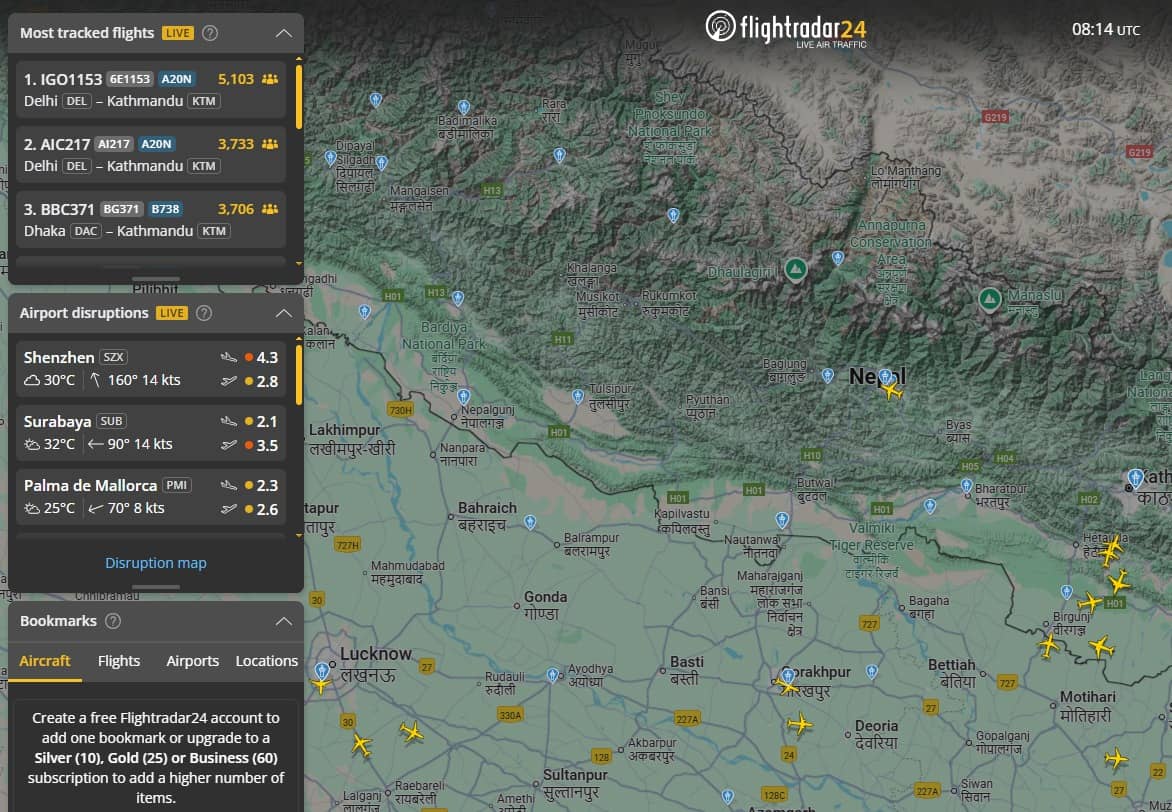Image resolution: width=1172 pixels, height=812 pixels.
Task: Collapse the Airport disruptions panel
Action: pos(284,313)
